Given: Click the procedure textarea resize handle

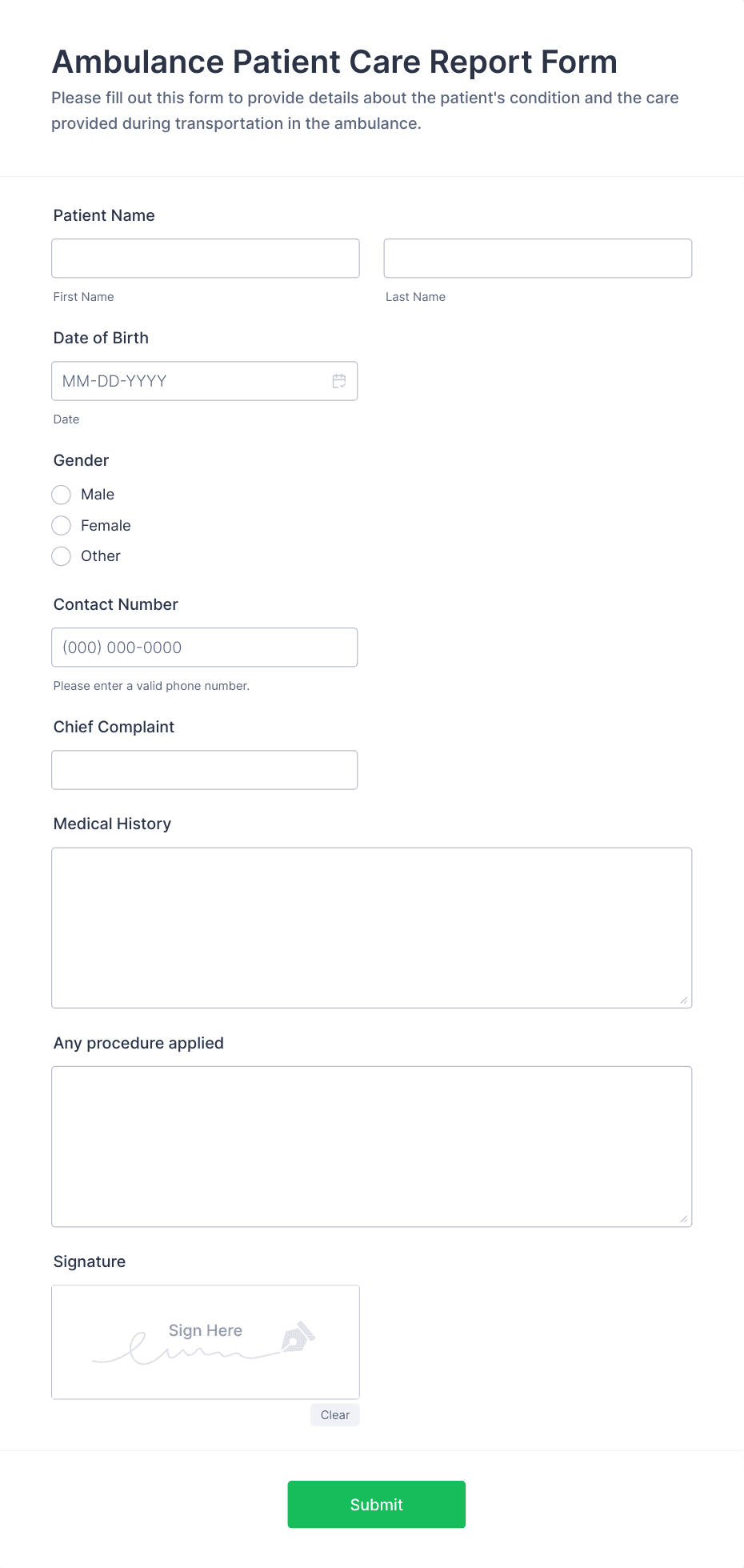Looking at the screenshot, I should [684, 1218].
